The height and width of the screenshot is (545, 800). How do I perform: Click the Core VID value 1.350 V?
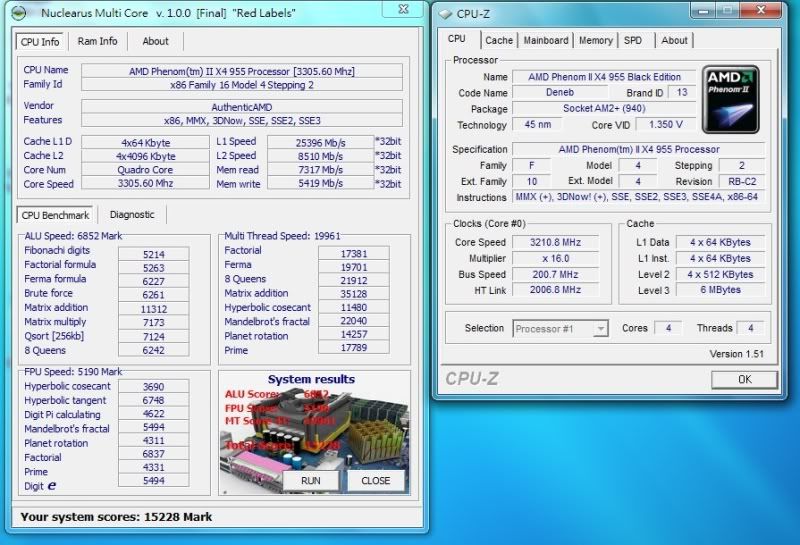pyautogui.click(x=665, y=125)
